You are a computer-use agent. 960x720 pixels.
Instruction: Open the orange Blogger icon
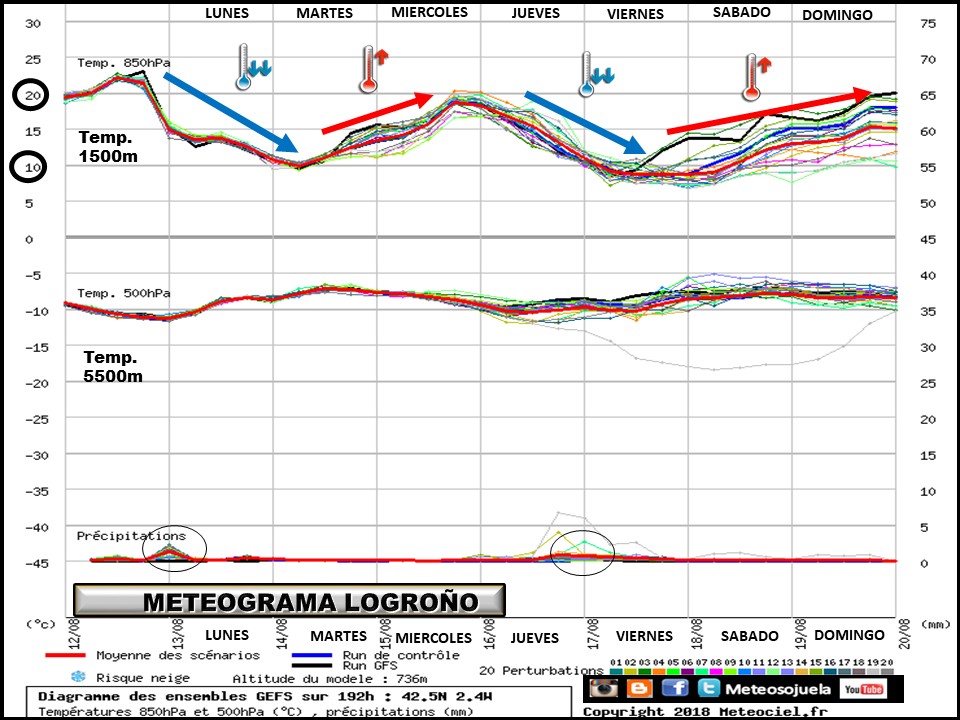[x=639, y=688]
